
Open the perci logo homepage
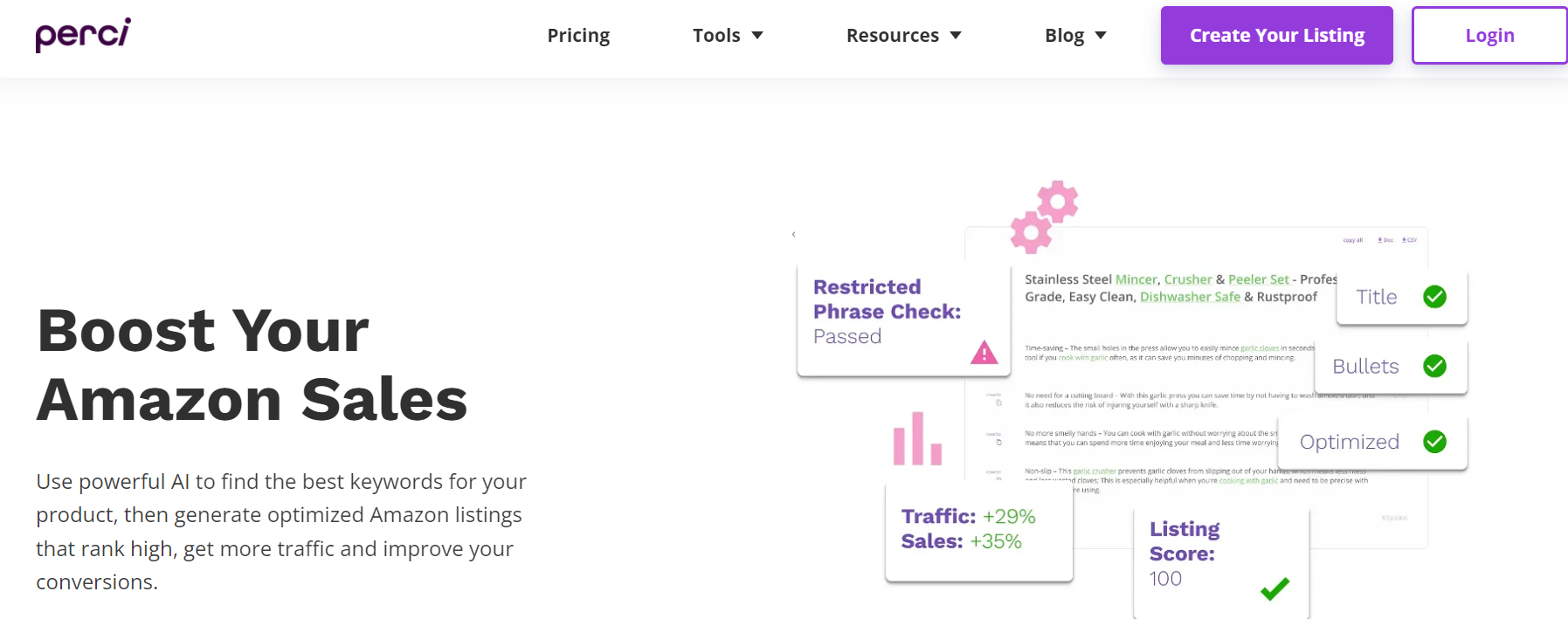coord(83,33)
